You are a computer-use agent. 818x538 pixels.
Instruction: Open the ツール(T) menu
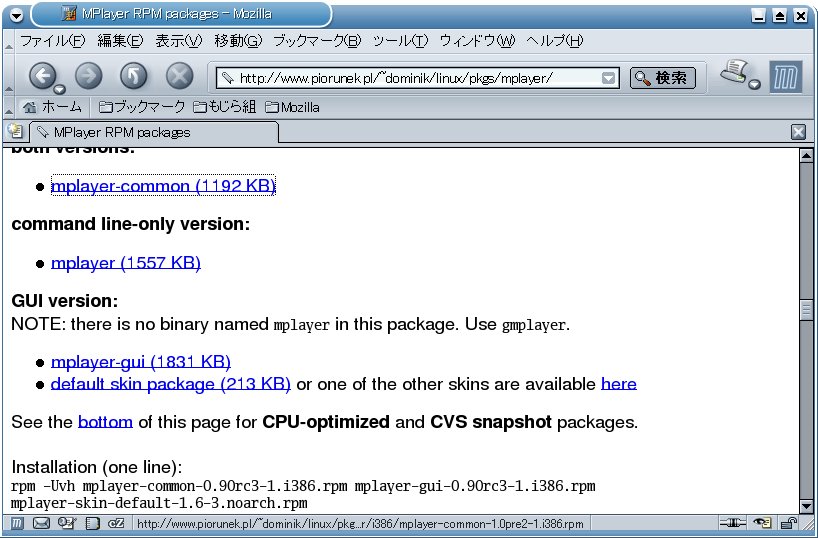400,41
